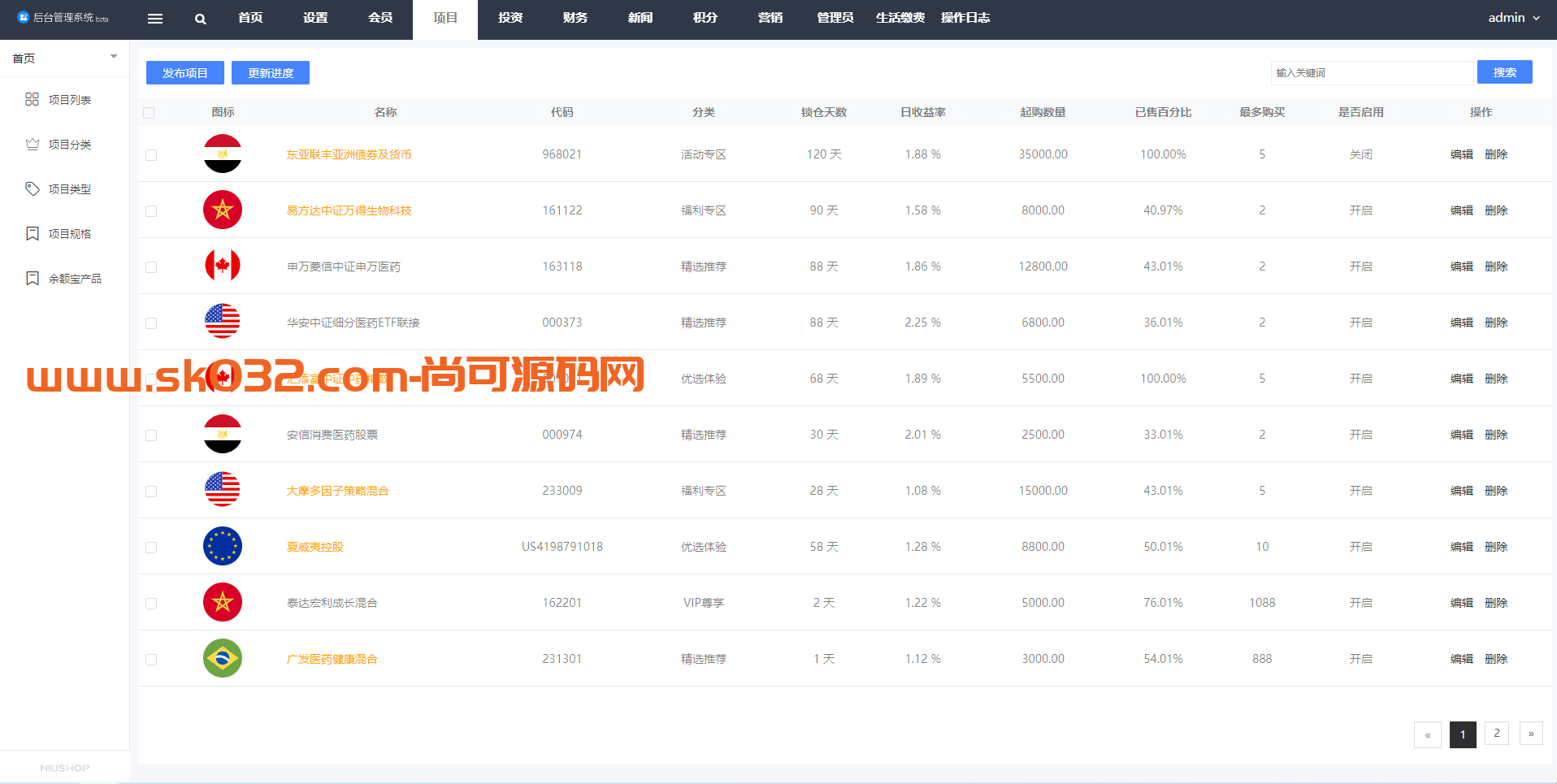Check the box for 安信消费医药股票 row
1557x784 pixels.
[x=151, y=435]
